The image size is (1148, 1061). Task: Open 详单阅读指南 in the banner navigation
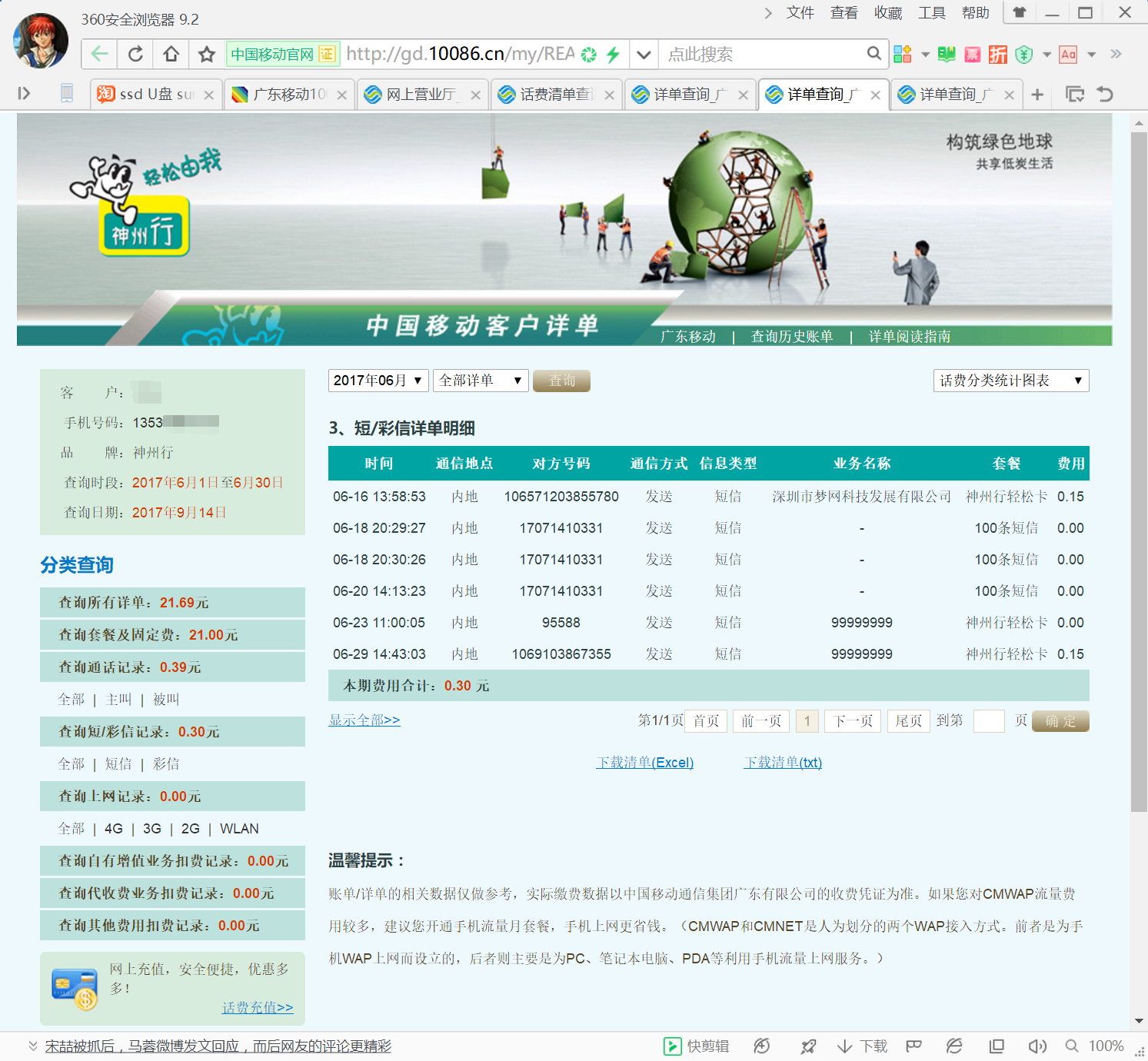pos(910,337)
